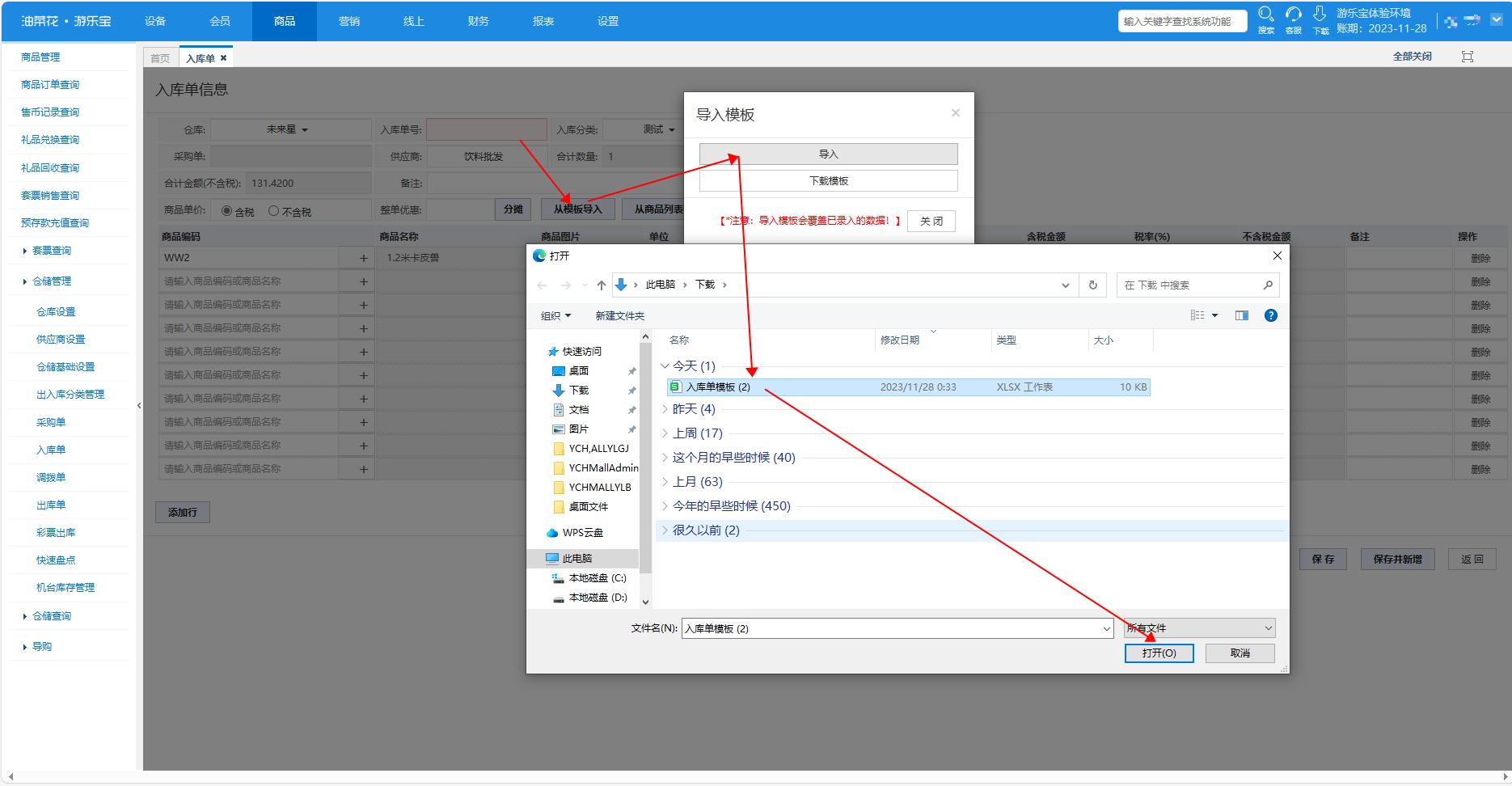Image resolution: width=1512 pixels, height=786 pixels.
Task: Open the 仓库 未来星 dropdown
Action: coord(290,129)
